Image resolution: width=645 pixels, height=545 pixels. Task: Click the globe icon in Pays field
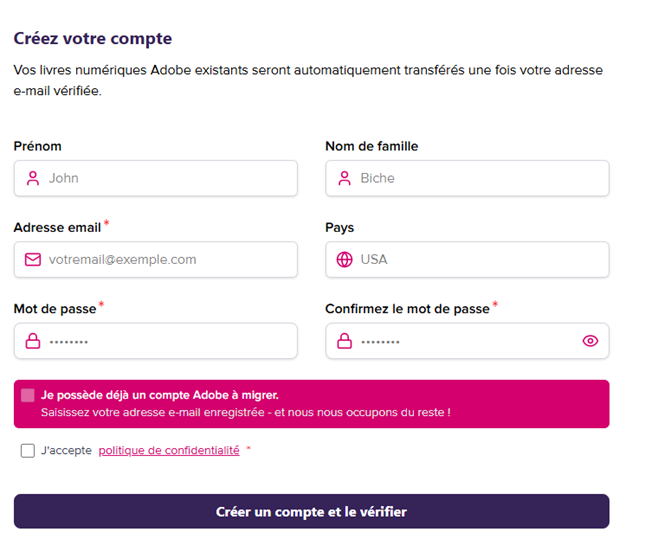coord(345,260)
